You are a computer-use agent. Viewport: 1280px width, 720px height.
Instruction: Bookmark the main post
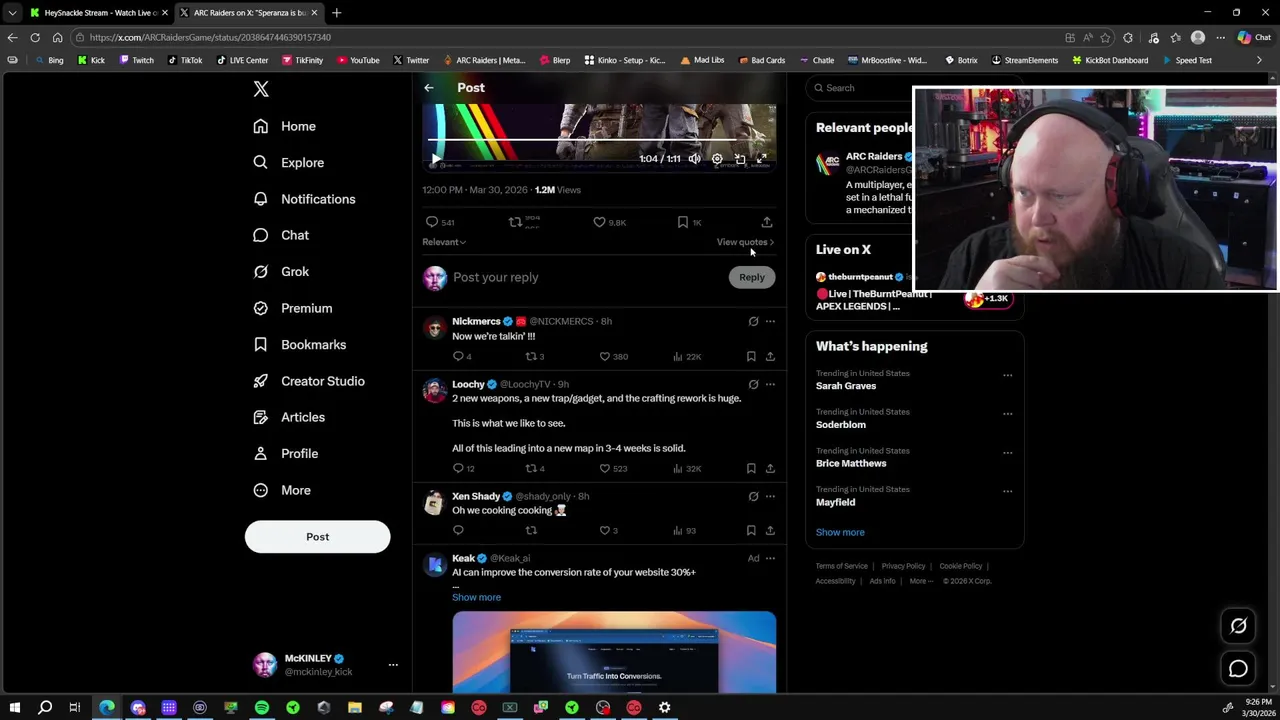click(x=683, y=222)
